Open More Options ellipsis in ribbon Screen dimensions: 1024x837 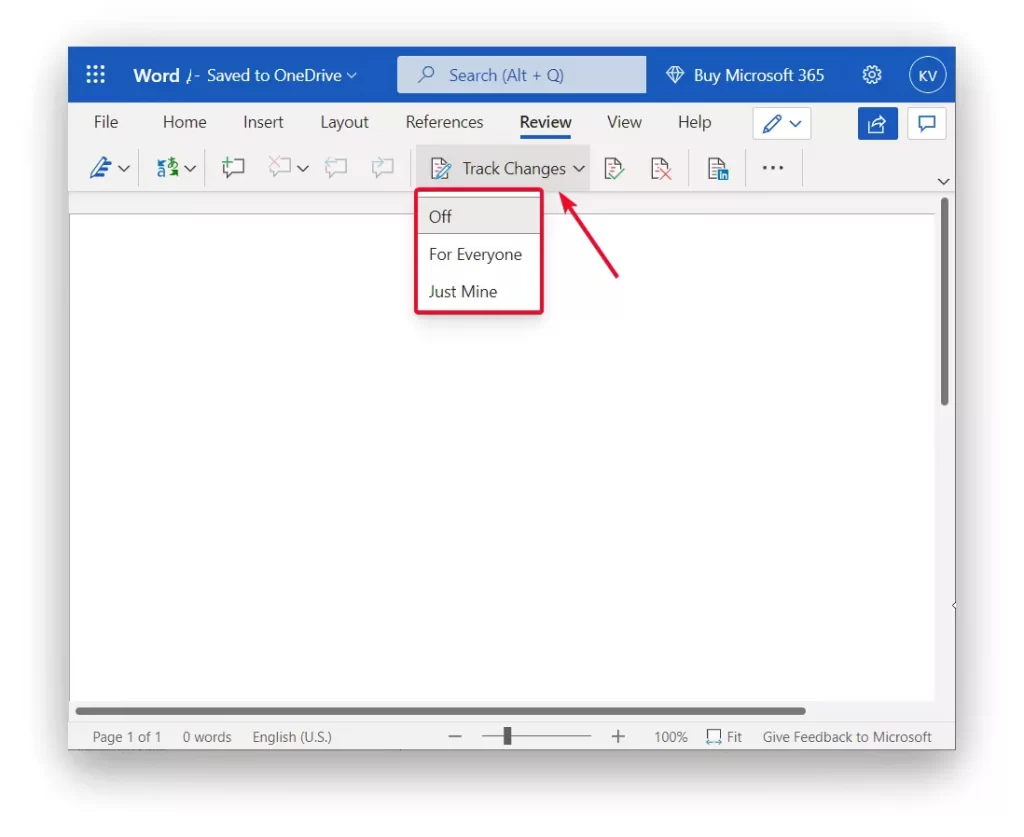773,168
